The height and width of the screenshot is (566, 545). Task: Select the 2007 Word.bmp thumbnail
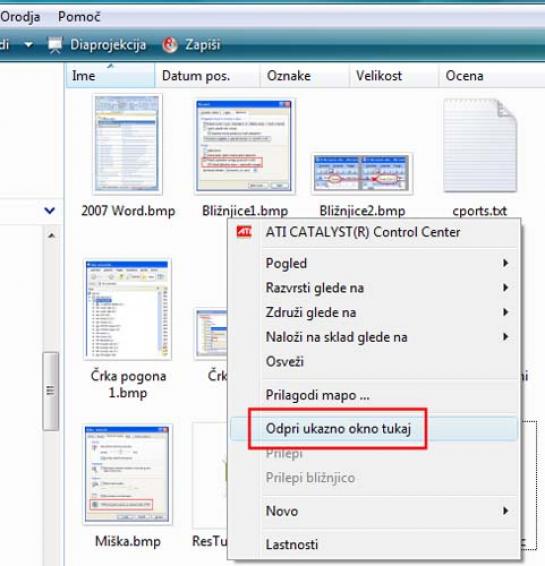coord(127,144)
